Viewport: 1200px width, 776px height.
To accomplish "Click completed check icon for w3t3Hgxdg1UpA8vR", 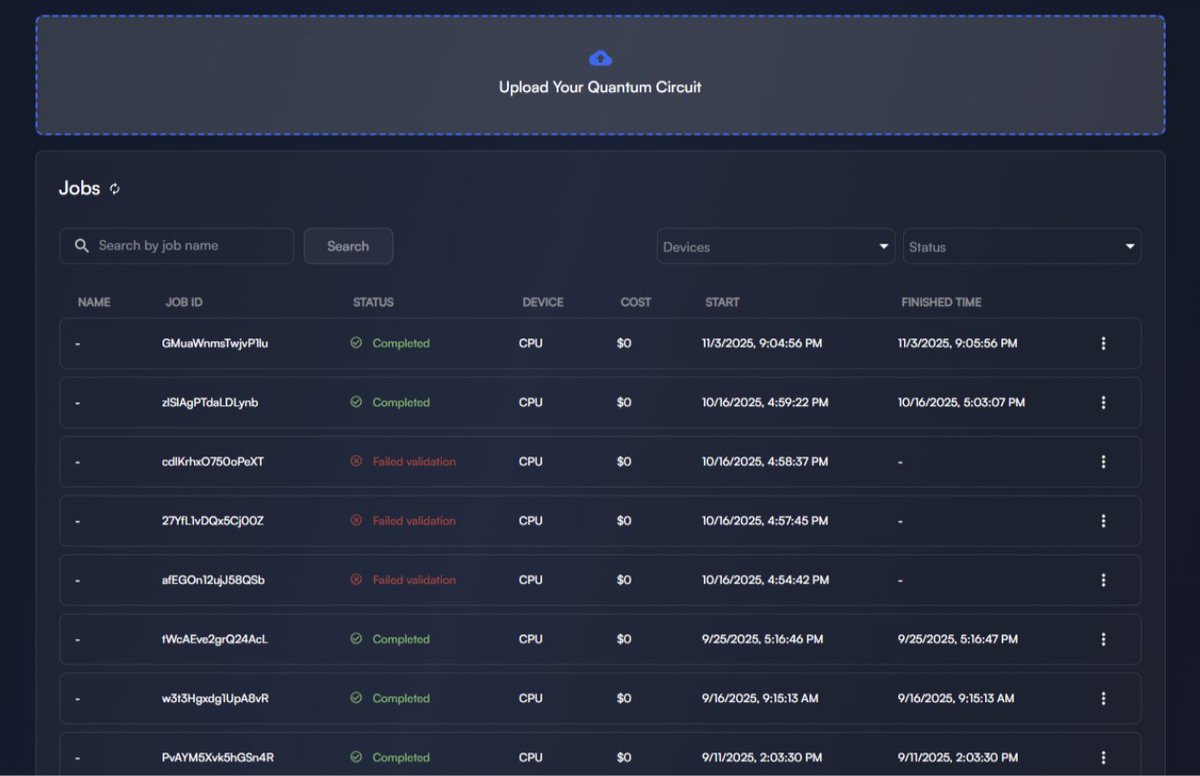I will pyautogui.click(x=356, y=698).
